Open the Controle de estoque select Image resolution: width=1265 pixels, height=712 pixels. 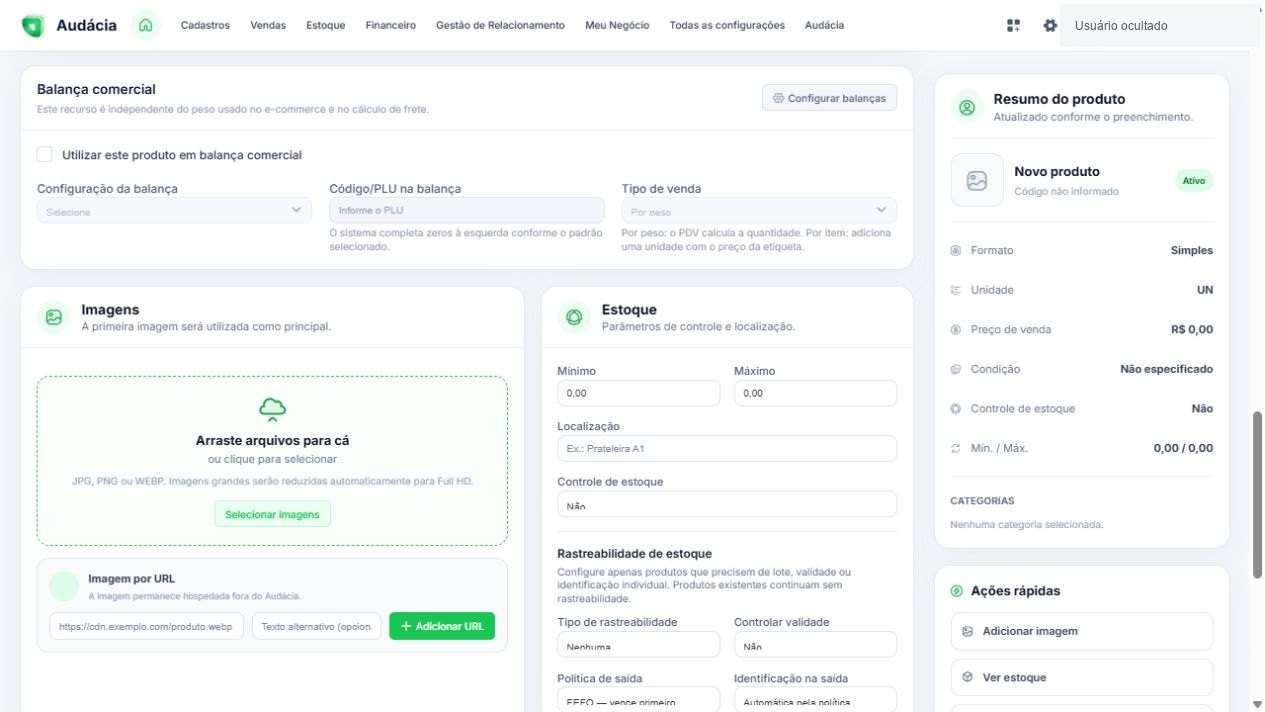(x=727, y=504)
